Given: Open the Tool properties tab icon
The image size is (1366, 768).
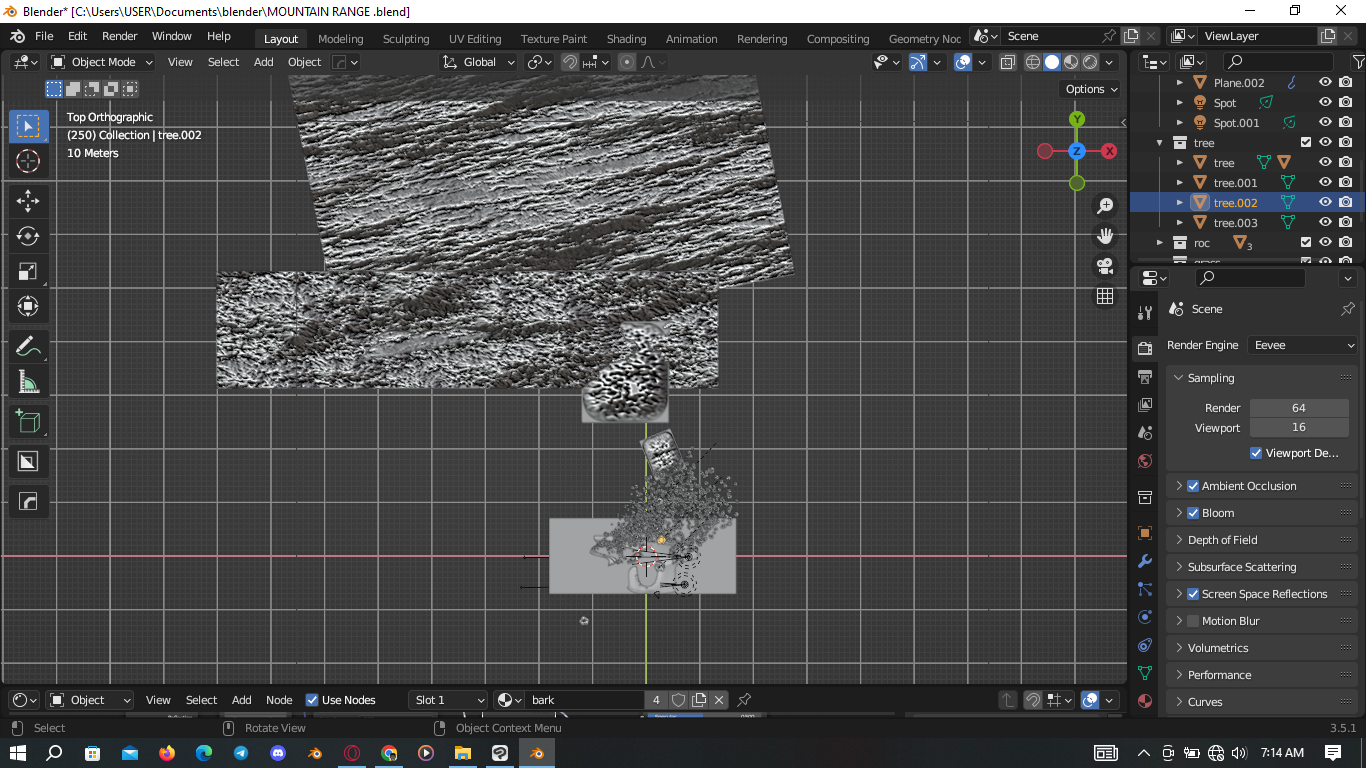Looking at the screenshot, I should [1145, 314].
